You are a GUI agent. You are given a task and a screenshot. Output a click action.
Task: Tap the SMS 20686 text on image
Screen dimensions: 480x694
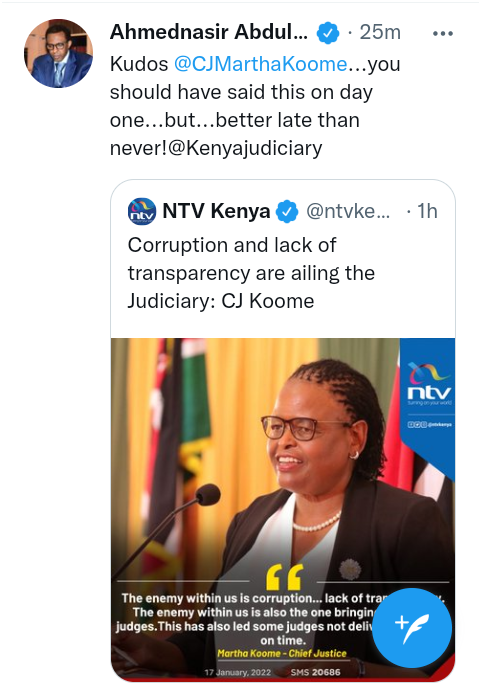click(315, 672)
